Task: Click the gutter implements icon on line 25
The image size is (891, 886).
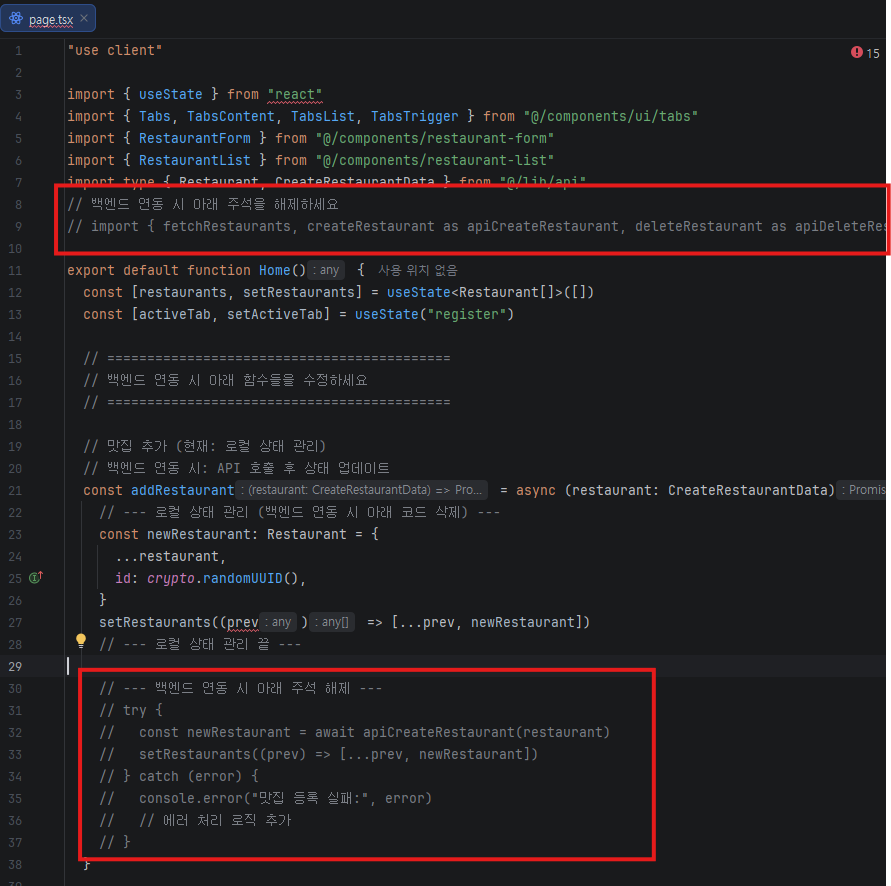Action: (36, 577)
